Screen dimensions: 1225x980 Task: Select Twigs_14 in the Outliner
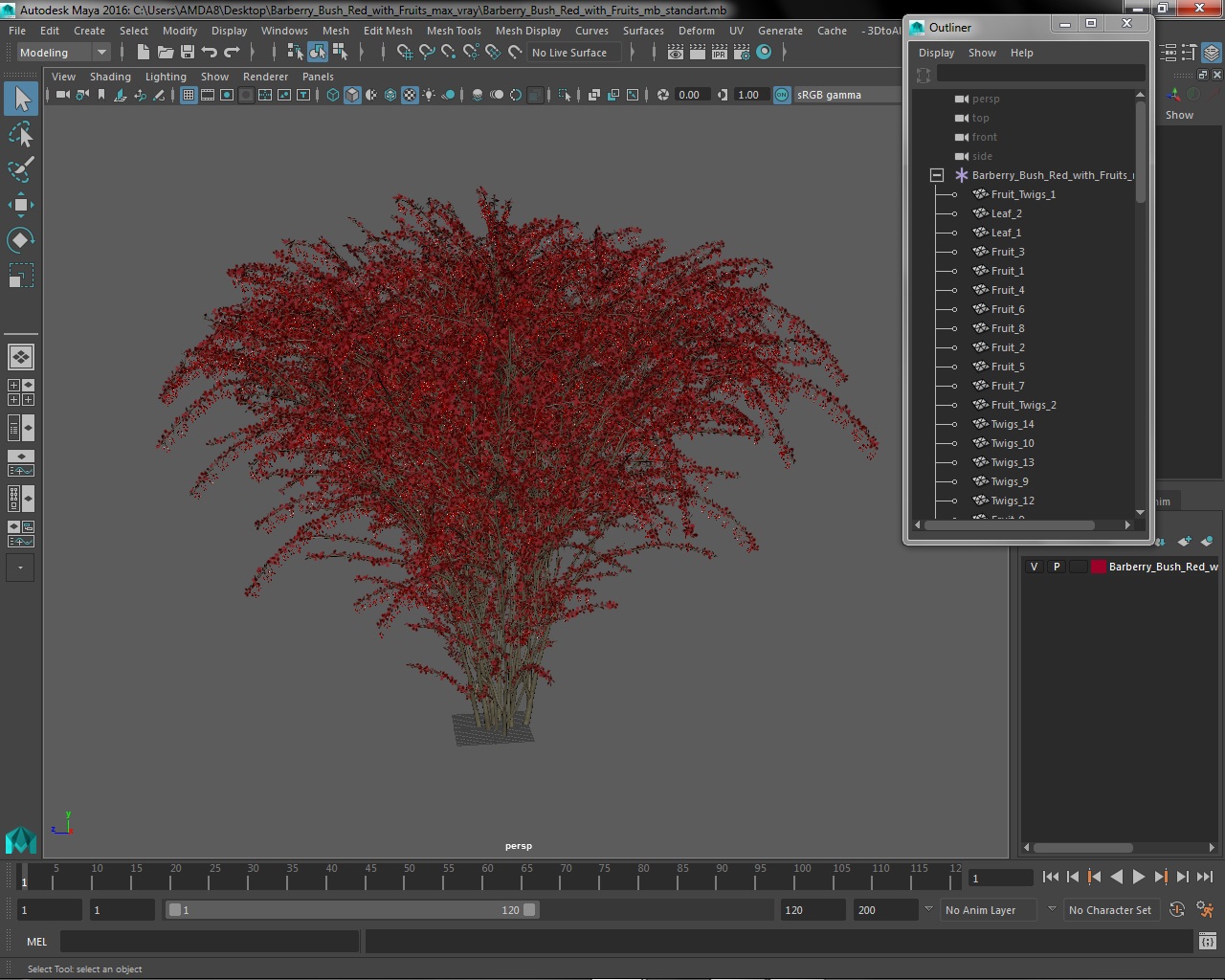[x=1013, y=424]
